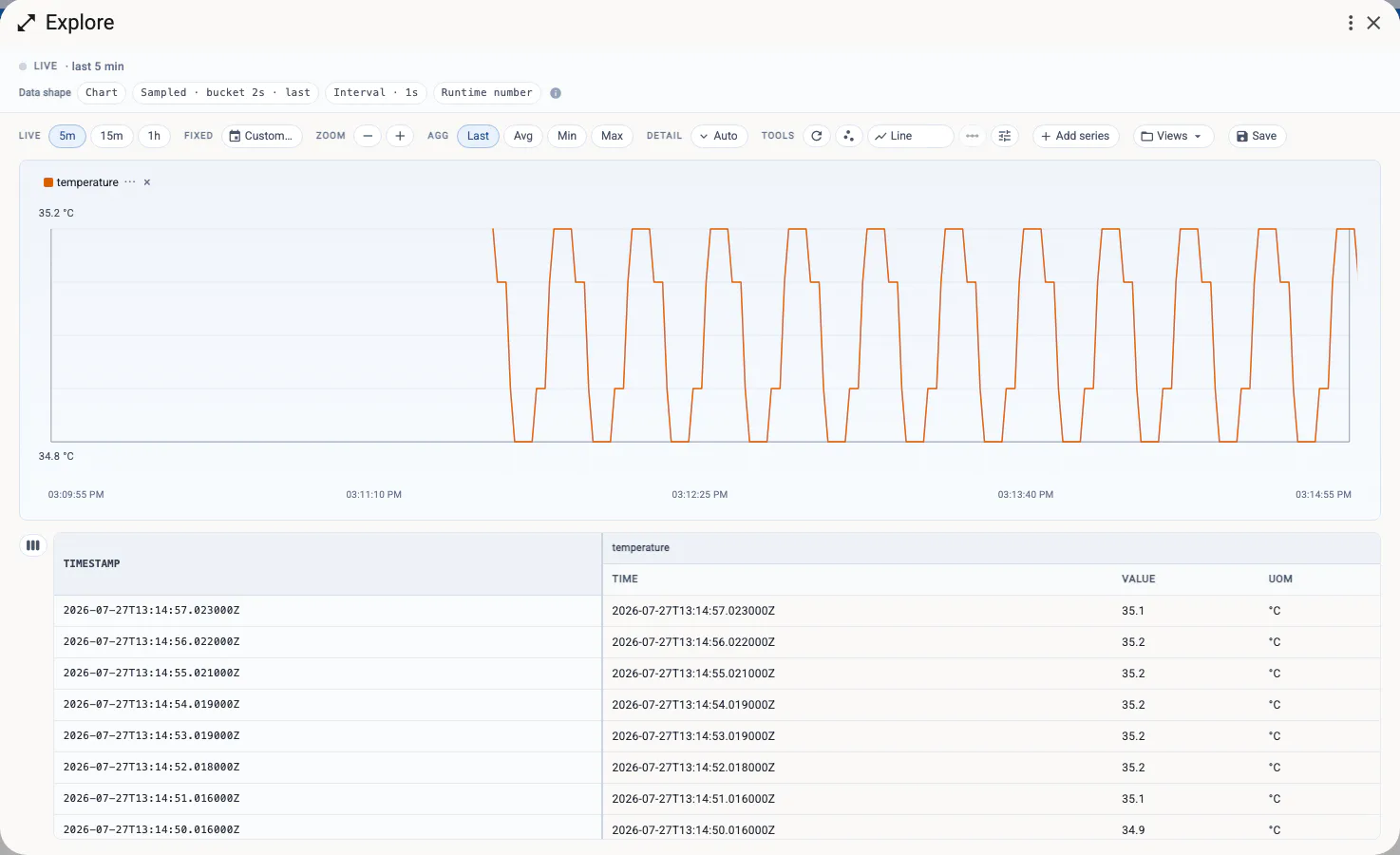
Task: Click the 35.2 °C axis label
Action: tap(56, 213)
